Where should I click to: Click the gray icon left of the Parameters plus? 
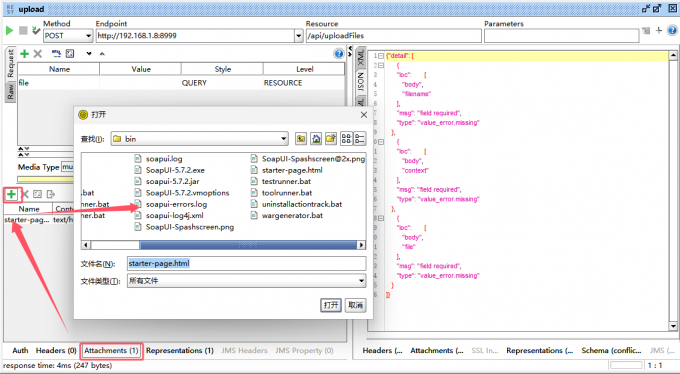pos(646,30)
